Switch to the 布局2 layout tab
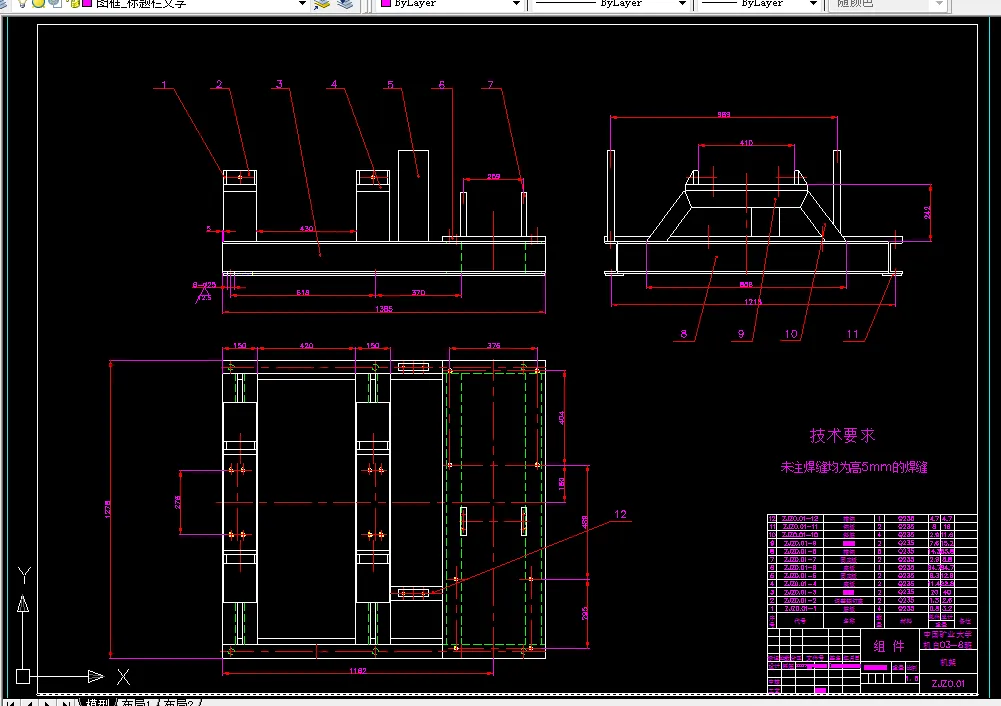1001x706 pixels. click(x=179, y=702)
